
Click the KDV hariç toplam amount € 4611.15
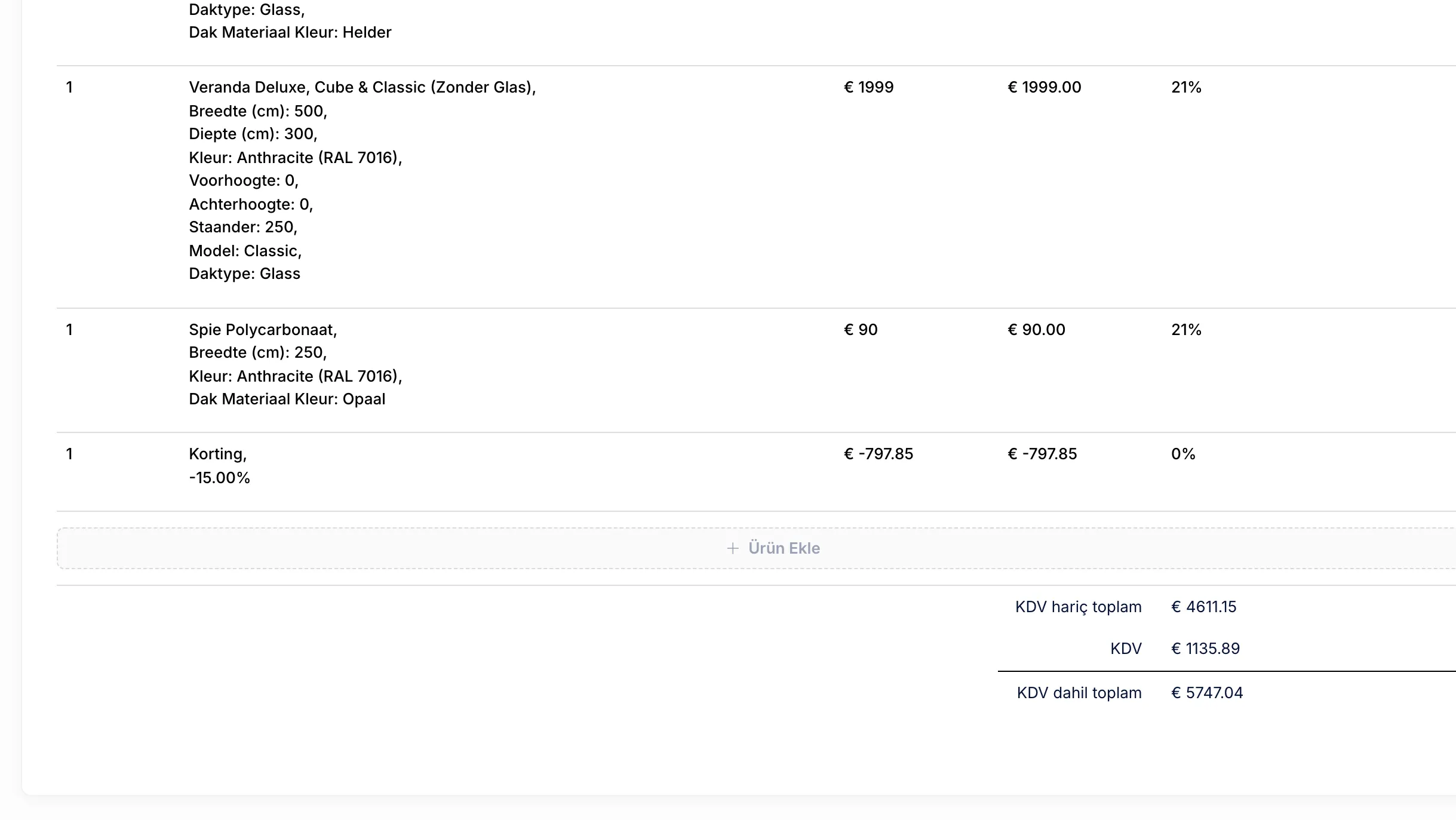(x=1203, y=607)
